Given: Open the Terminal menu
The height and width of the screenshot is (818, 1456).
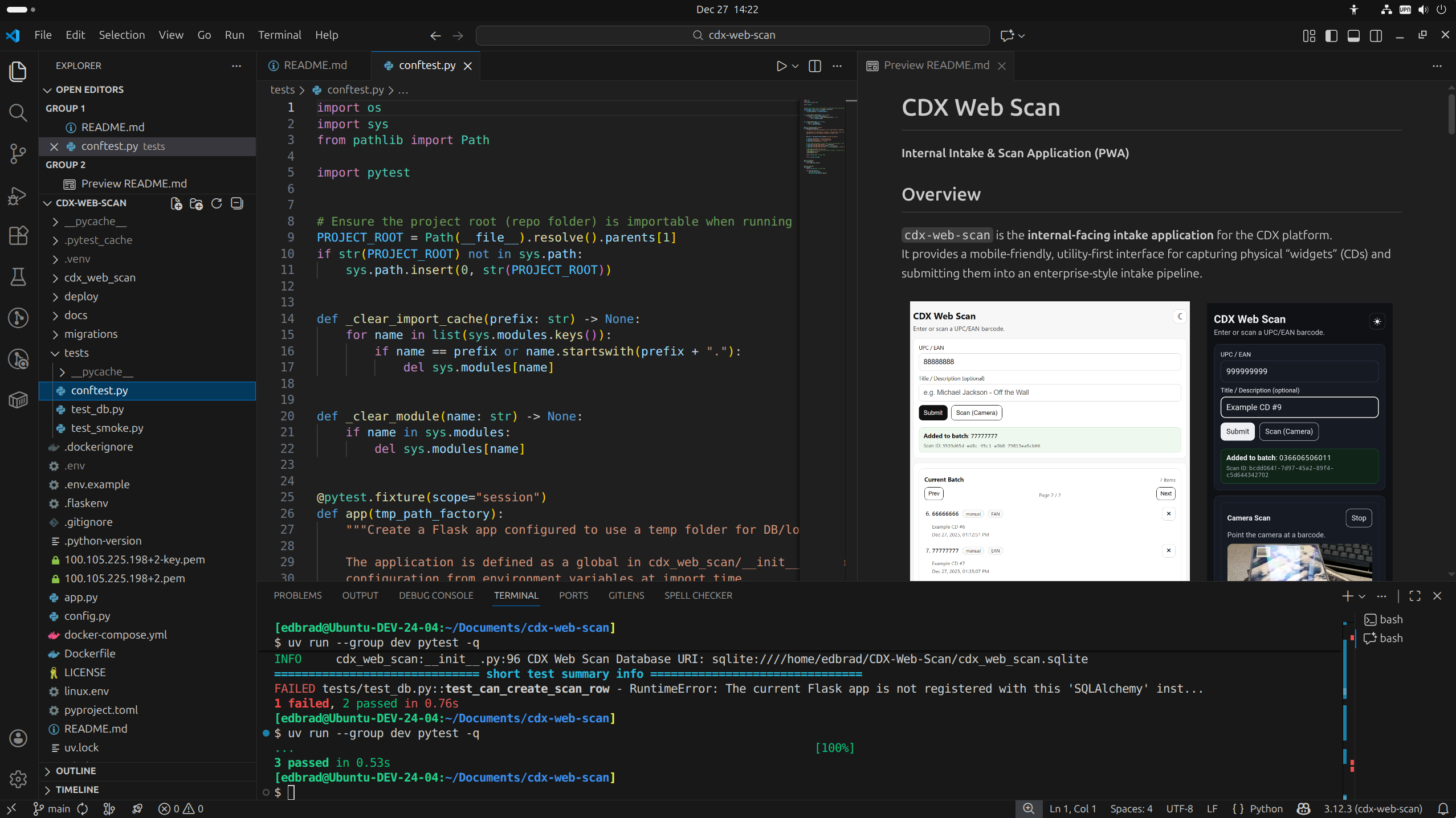Looking at the screenshot, I should pyautogui.click(x=279, y=35).
